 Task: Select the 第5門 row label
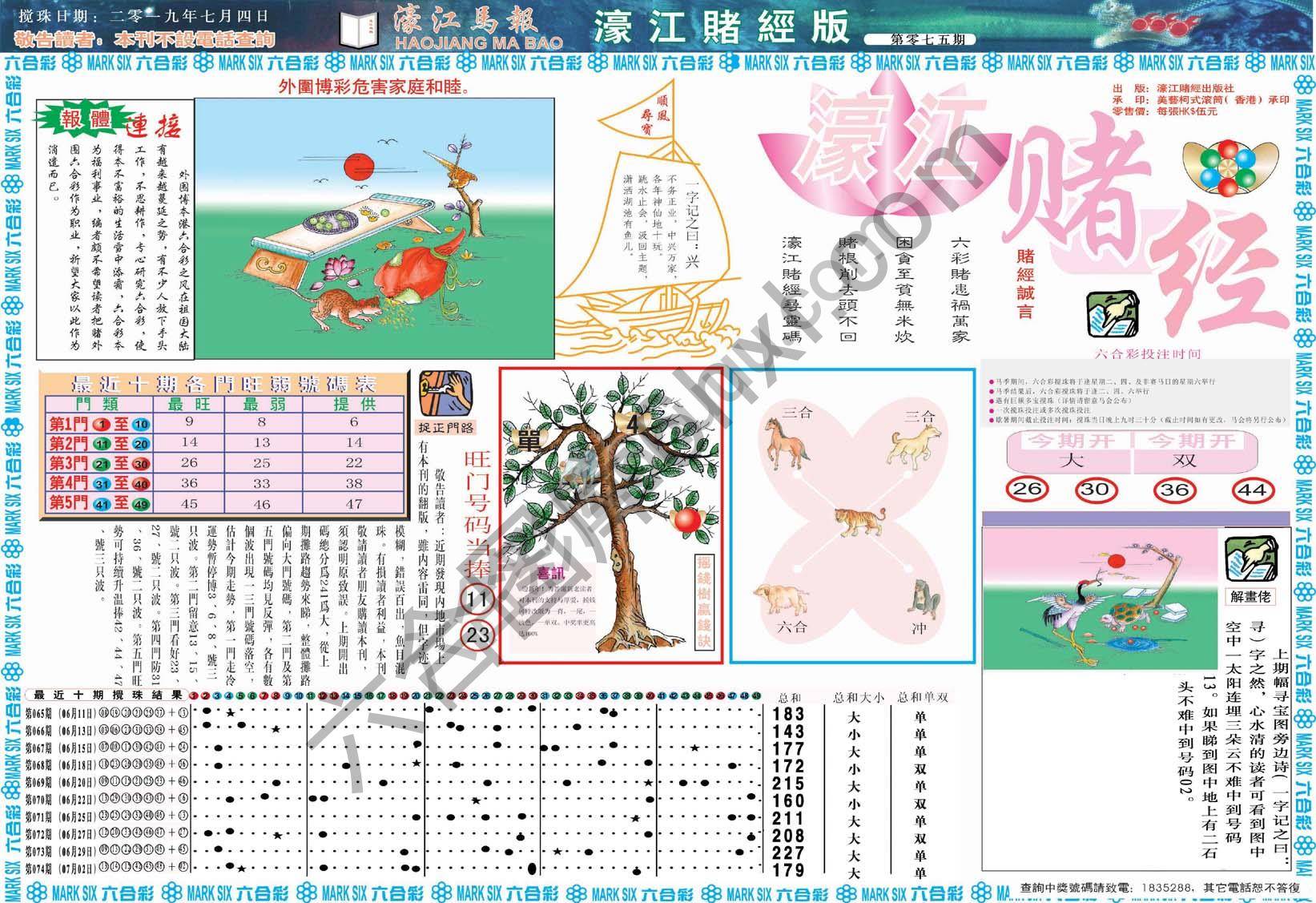click(99, 503)
